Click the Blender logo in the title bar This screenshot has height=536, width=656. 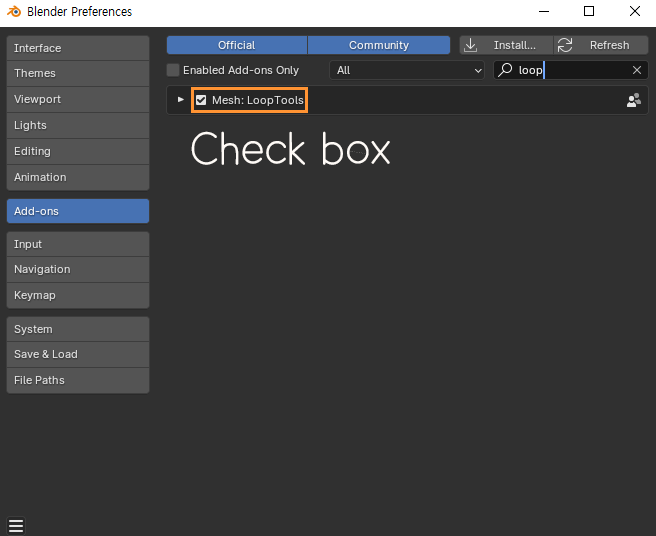pos(14,11)
